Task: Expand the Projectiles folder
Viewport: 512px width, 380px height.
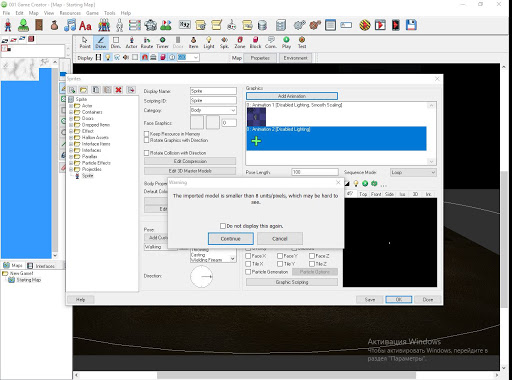Action: pos(71,169)
